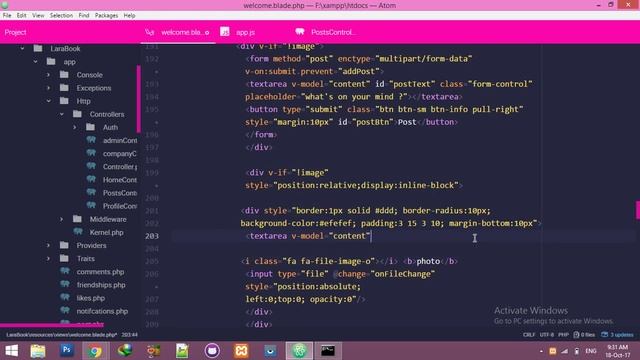Viewport: 640px width, 360px height.
Task: Click cursor position 203:44 in status bar
Action: 129,335
